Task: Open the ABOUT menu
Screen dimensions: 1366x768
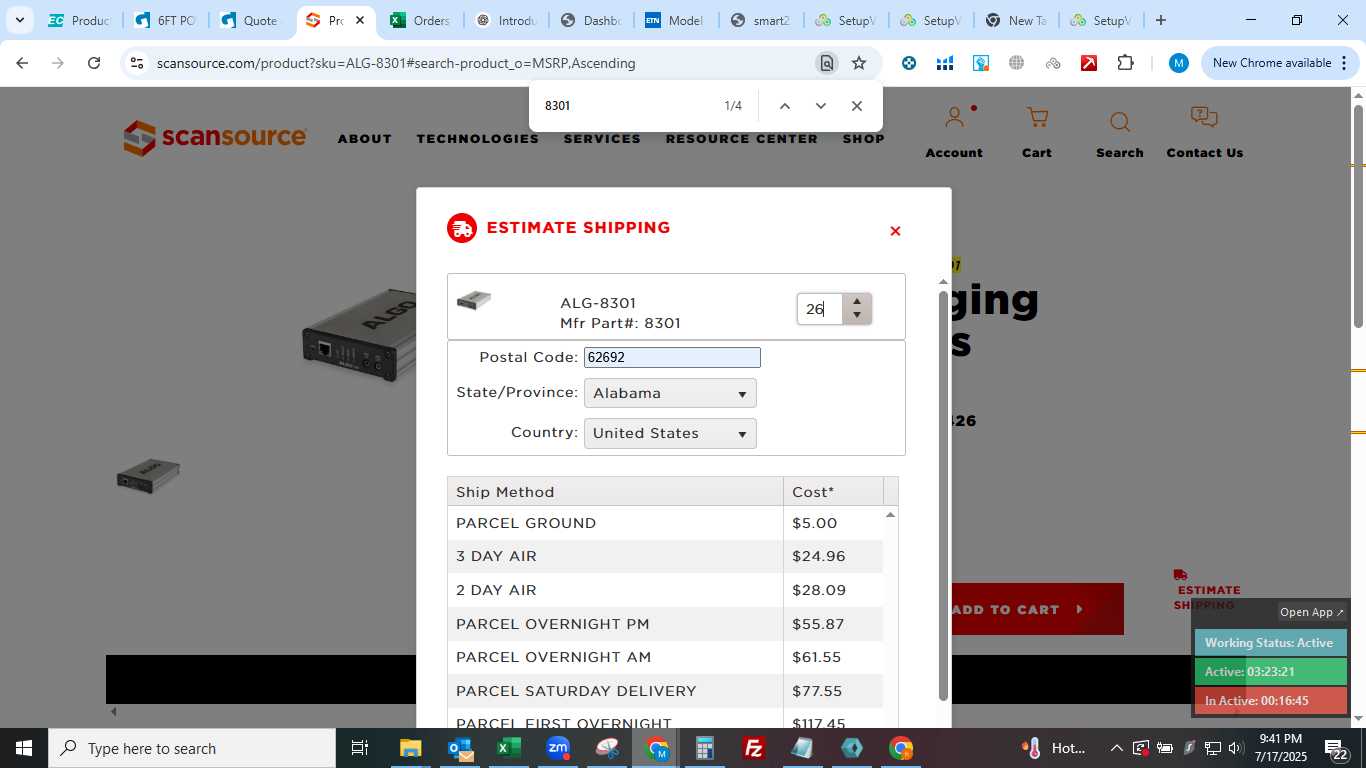Action: [x=365, y=139]
